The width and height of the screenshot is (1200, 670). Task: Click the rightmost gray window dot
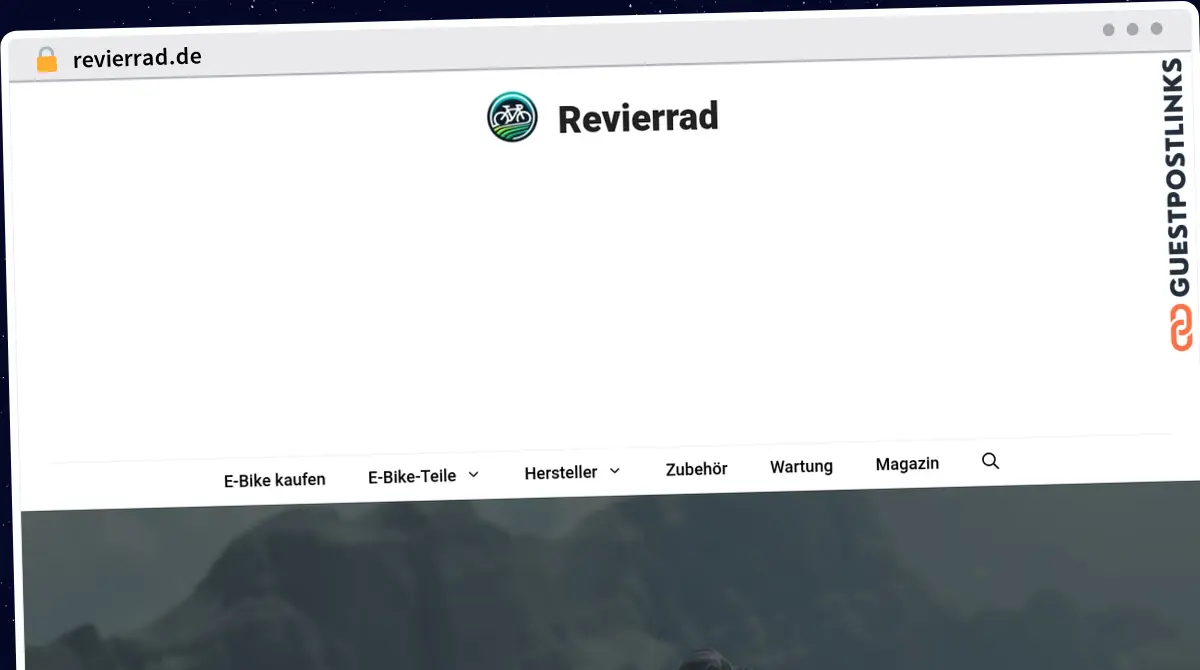coord(1156,30)
